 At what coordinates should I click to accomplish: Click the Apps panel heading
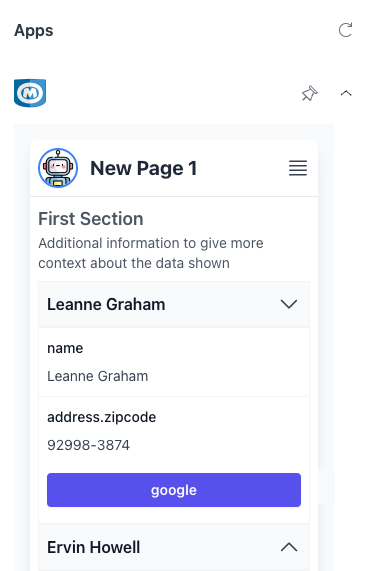34,31
